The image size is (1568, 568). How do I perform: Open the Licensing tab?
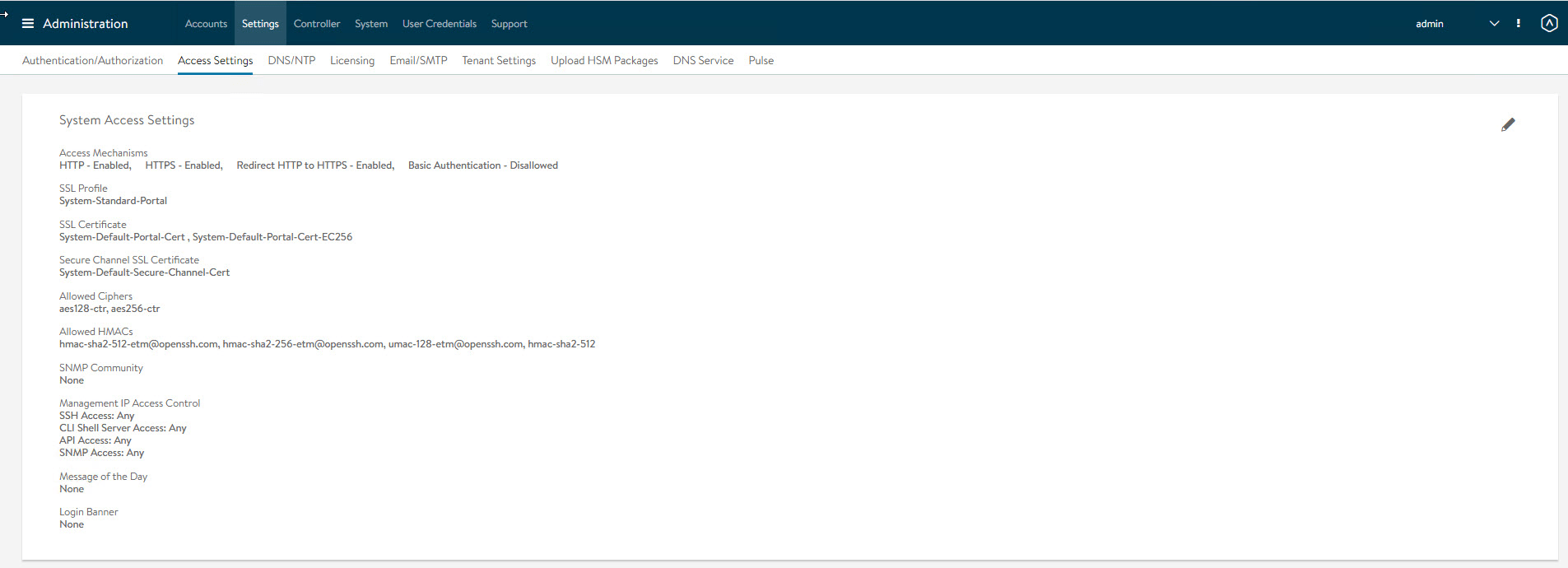pyautogui.click(x=352, y=60)
